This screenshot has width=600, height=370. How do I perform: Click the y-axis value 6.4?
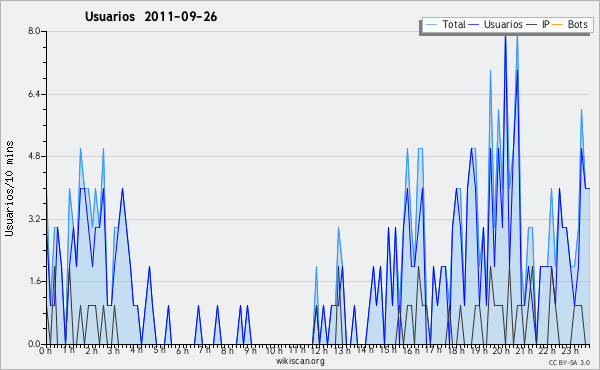tap(34, 94)
